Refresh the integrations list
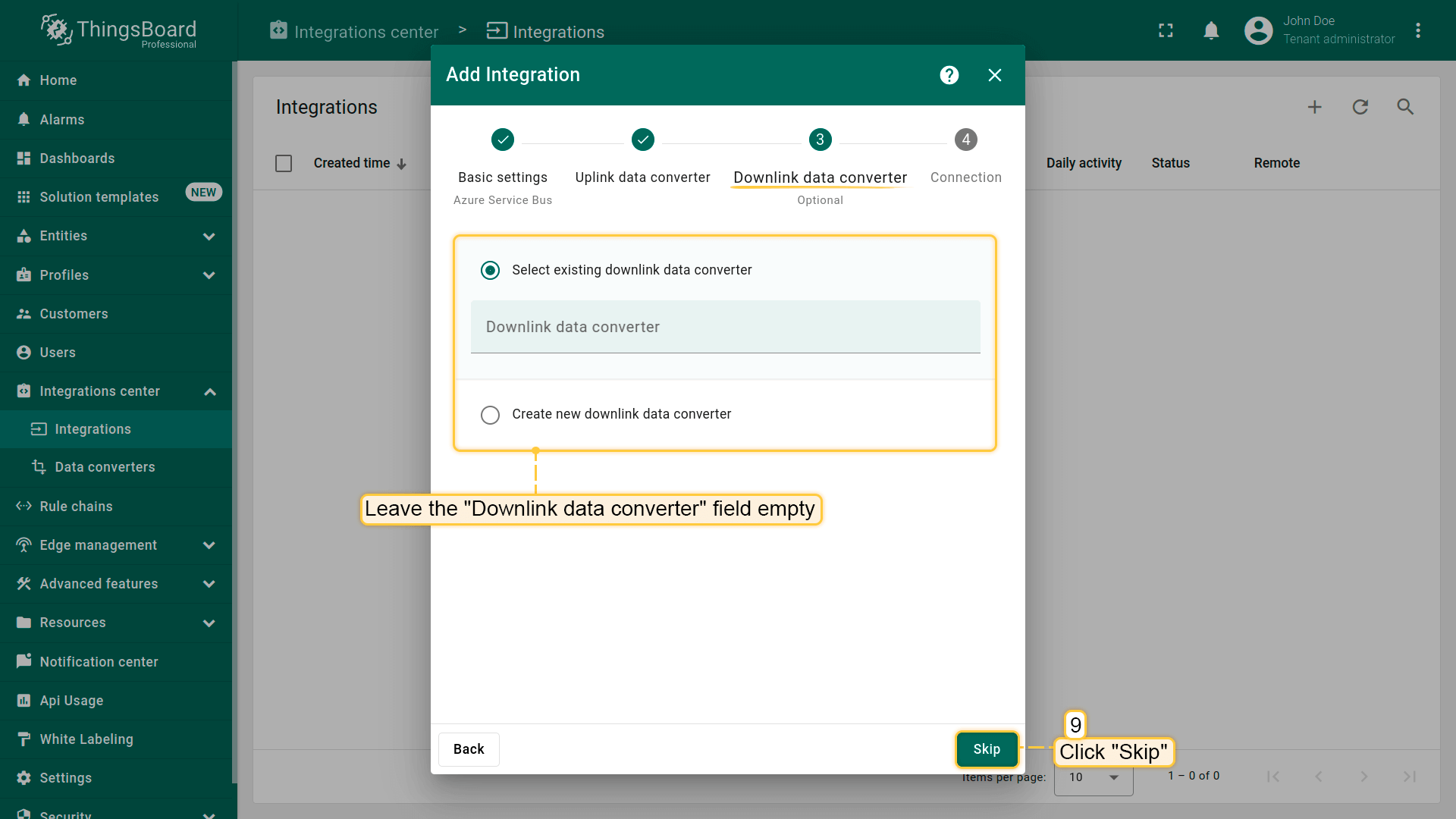This screenshot has height=819, width=1456. 1360,107
